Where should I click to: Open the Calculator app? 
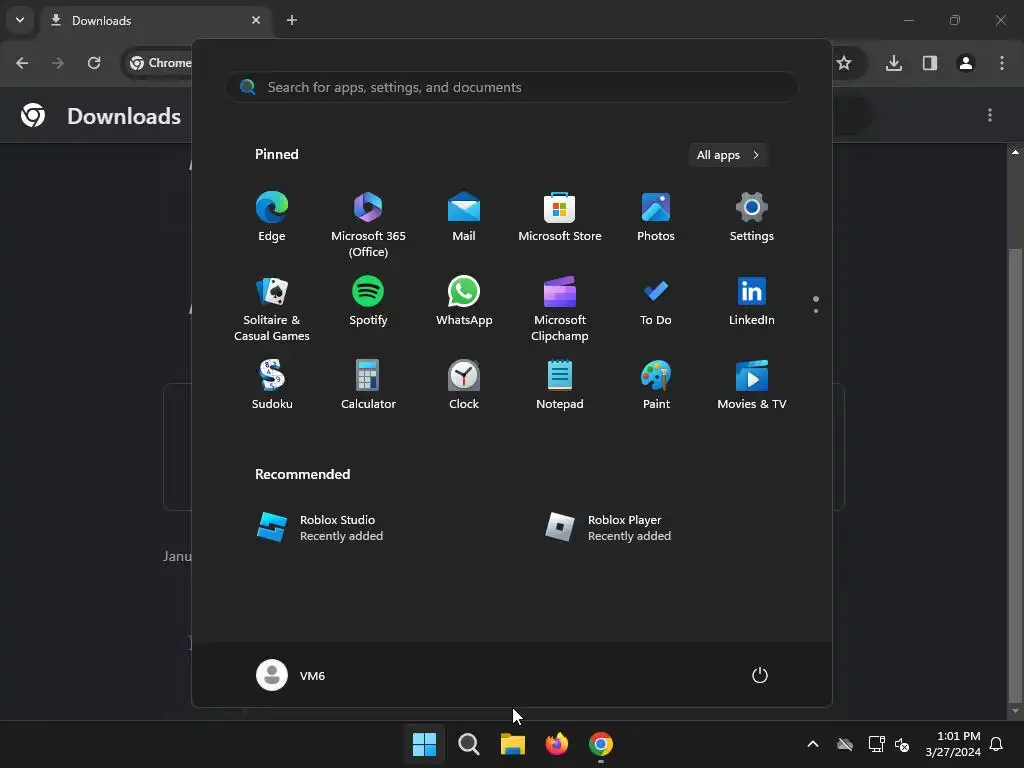(x=368, y=385)
